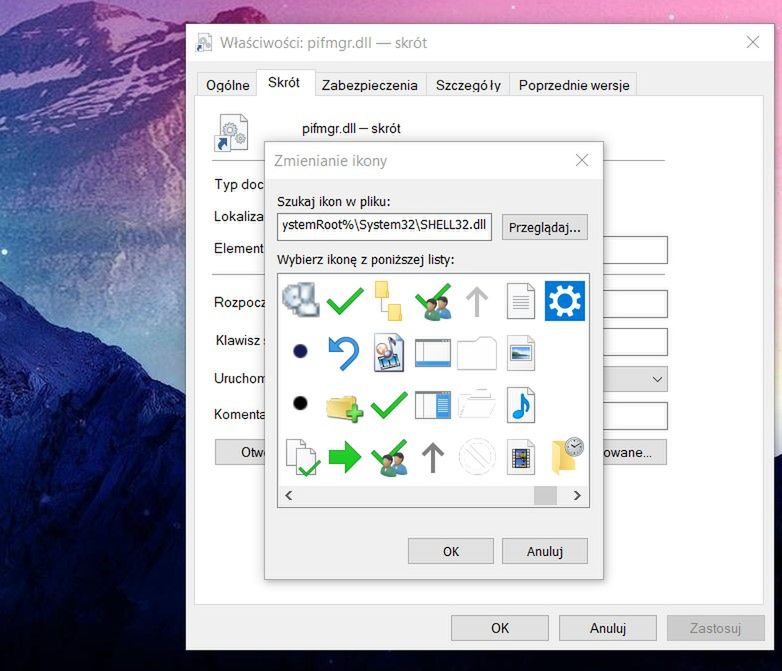Go to the Poprzednie wersje tab

click(x=574, y=85)
